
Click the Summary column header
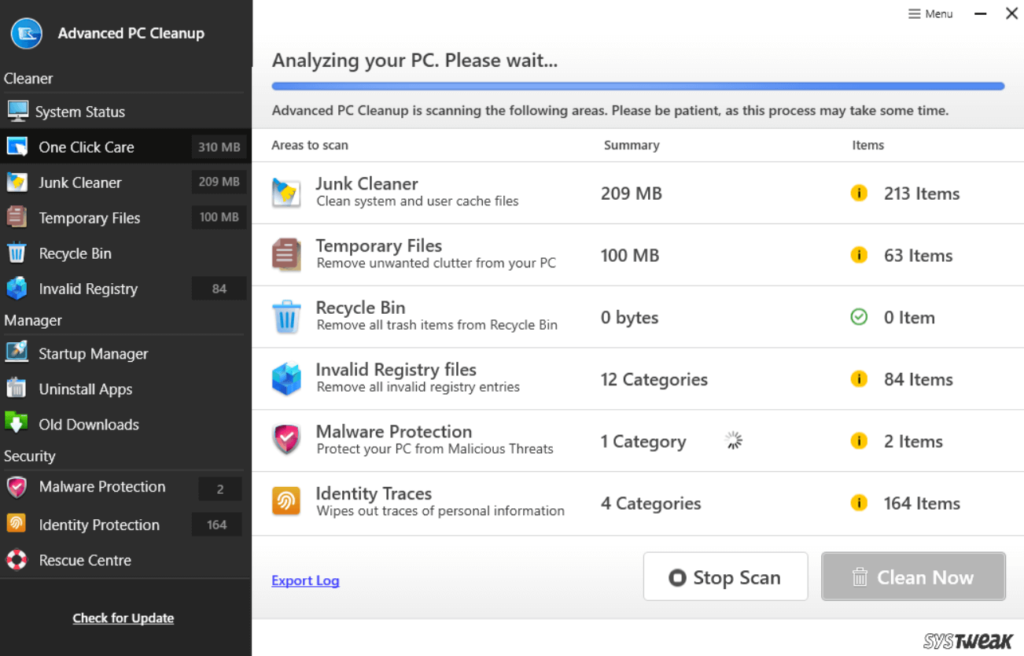tap(632, 145)
